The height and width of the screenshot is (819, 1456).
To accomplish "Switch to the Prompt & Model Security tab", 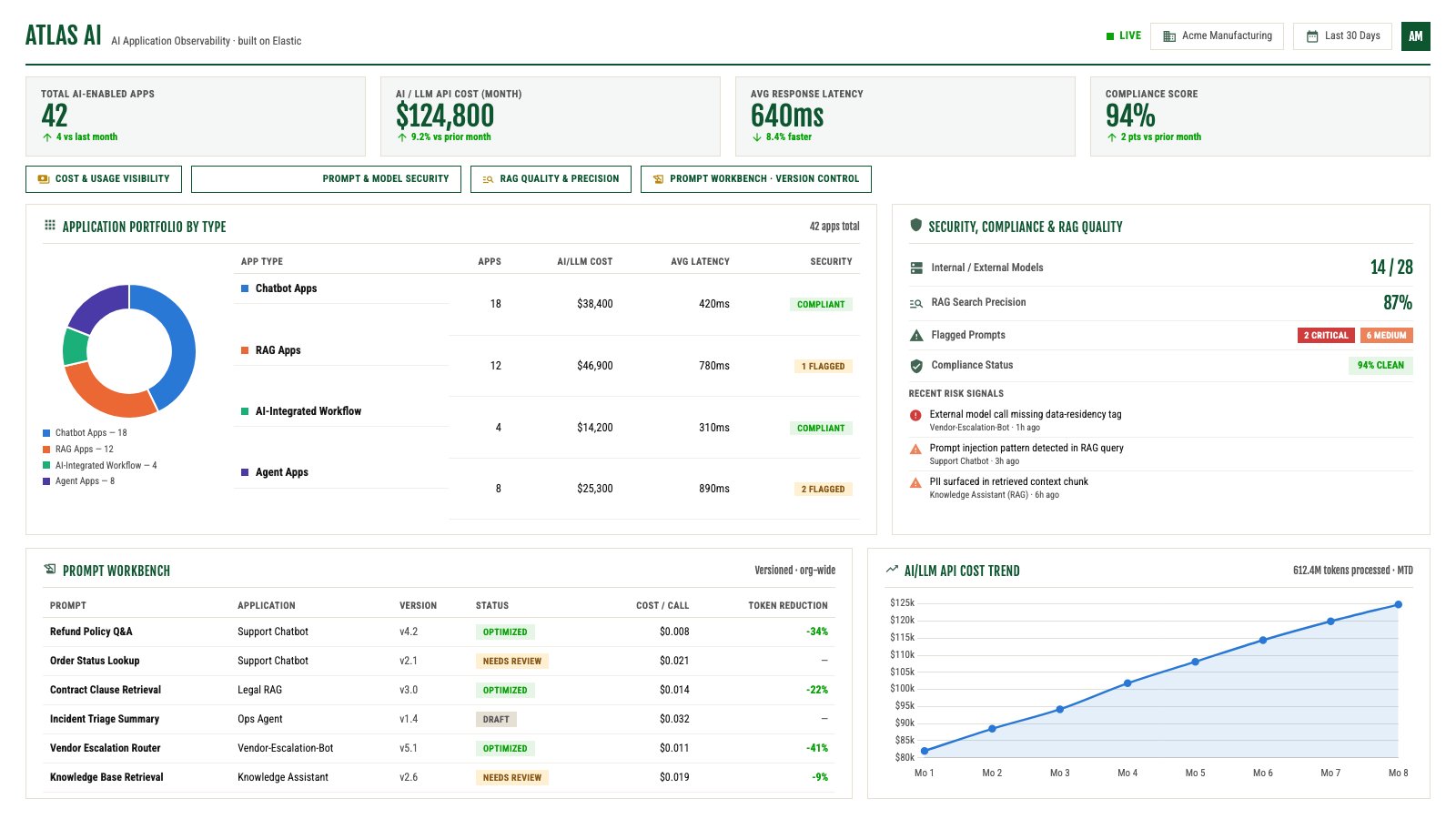I will coord(326,179).
